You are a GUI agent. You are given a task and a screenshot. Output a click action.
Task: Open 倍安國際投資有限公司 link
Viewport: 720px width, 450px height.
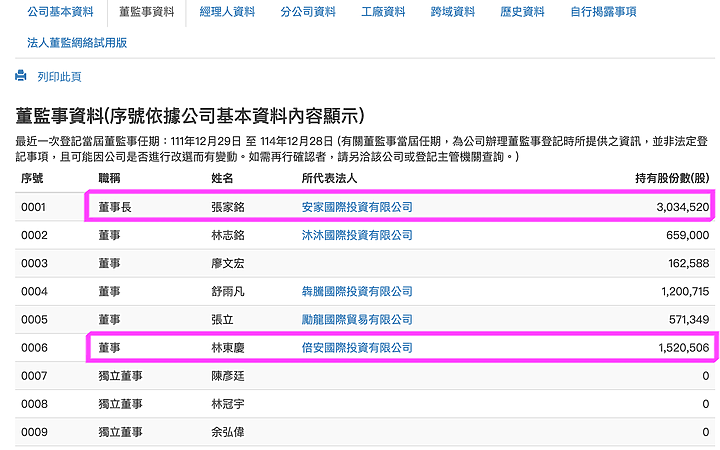tap(357, 348)
